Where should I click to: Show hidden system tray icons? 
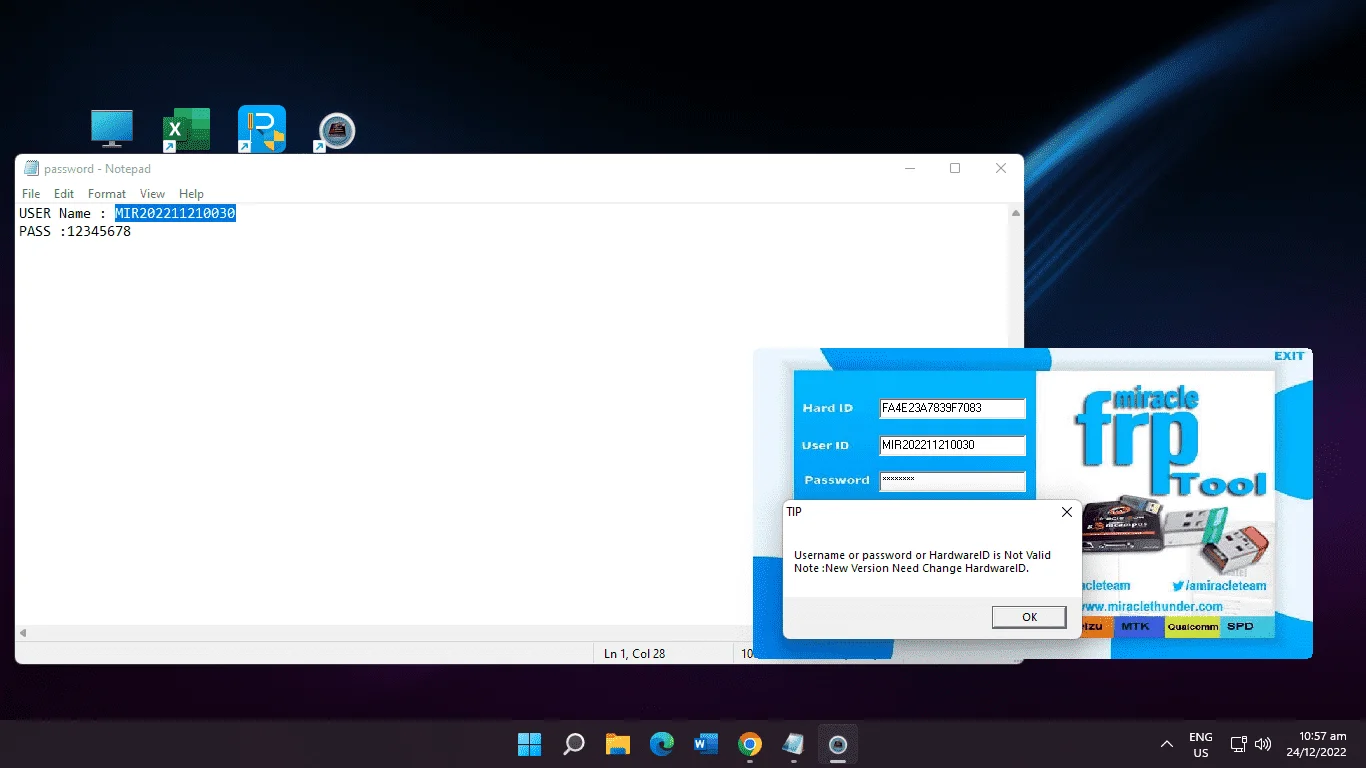pyautogui.click(x=1166, y=744)
